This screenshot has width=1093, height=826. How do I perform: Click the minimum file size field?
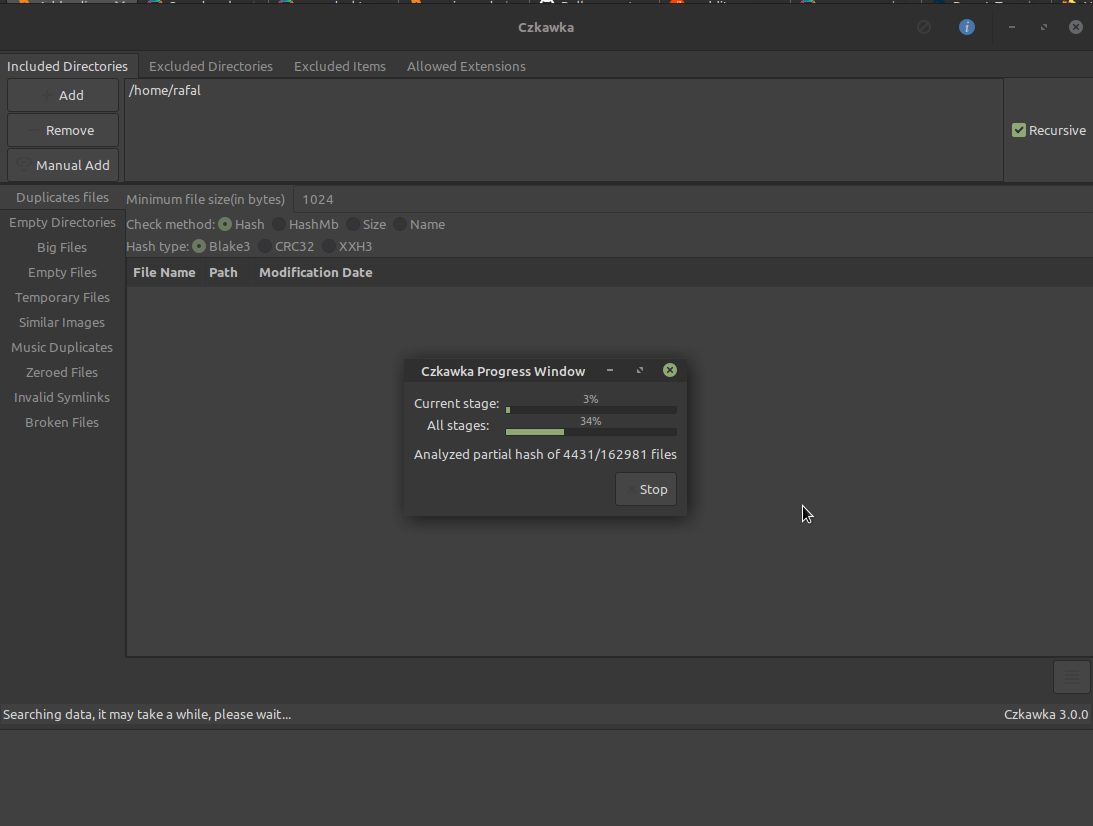pyautogui.click(x=693, y=199)
